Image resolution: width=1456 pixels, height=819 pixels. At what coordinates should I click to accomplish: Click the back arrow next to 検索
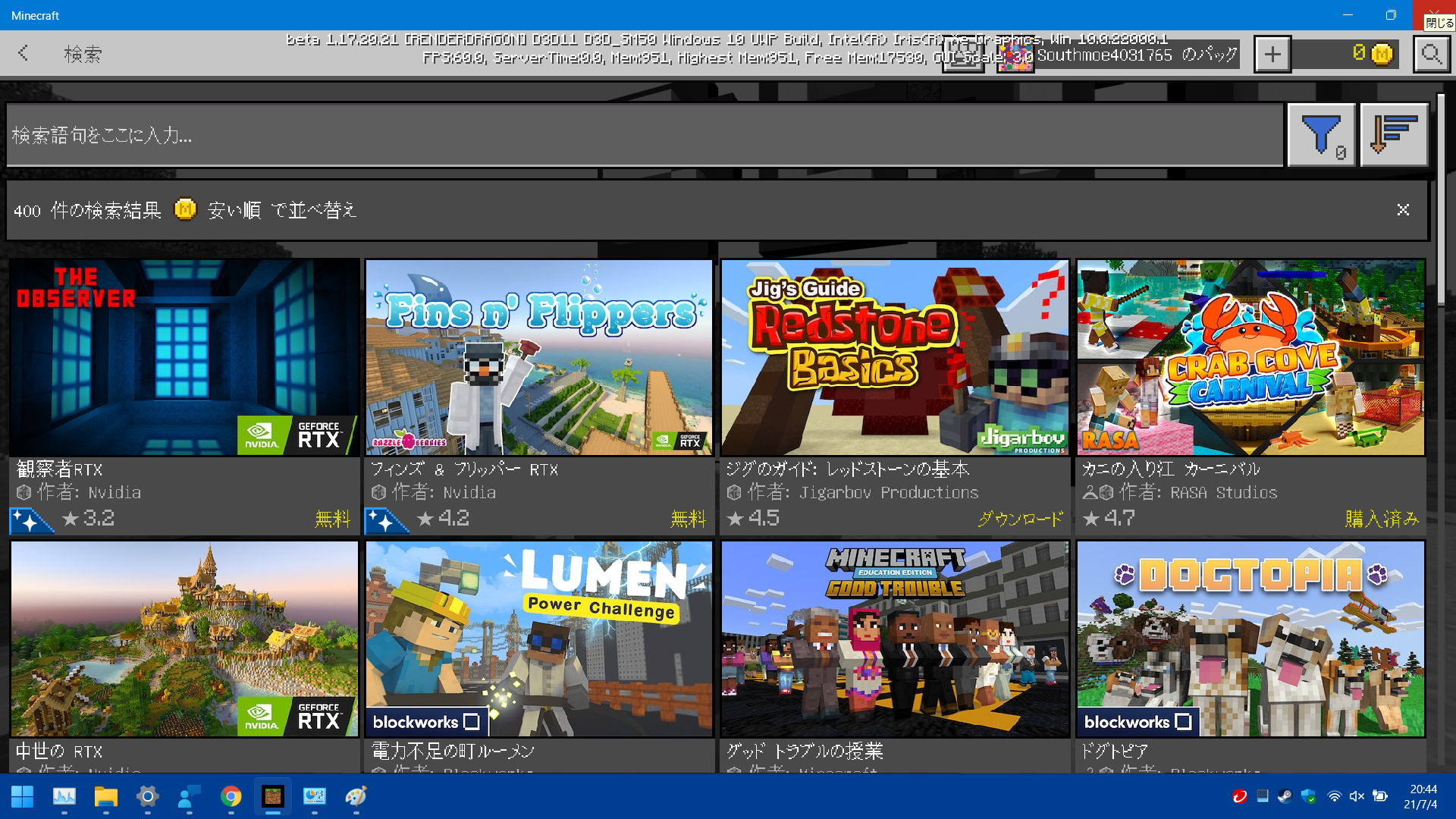coord(24,53)
